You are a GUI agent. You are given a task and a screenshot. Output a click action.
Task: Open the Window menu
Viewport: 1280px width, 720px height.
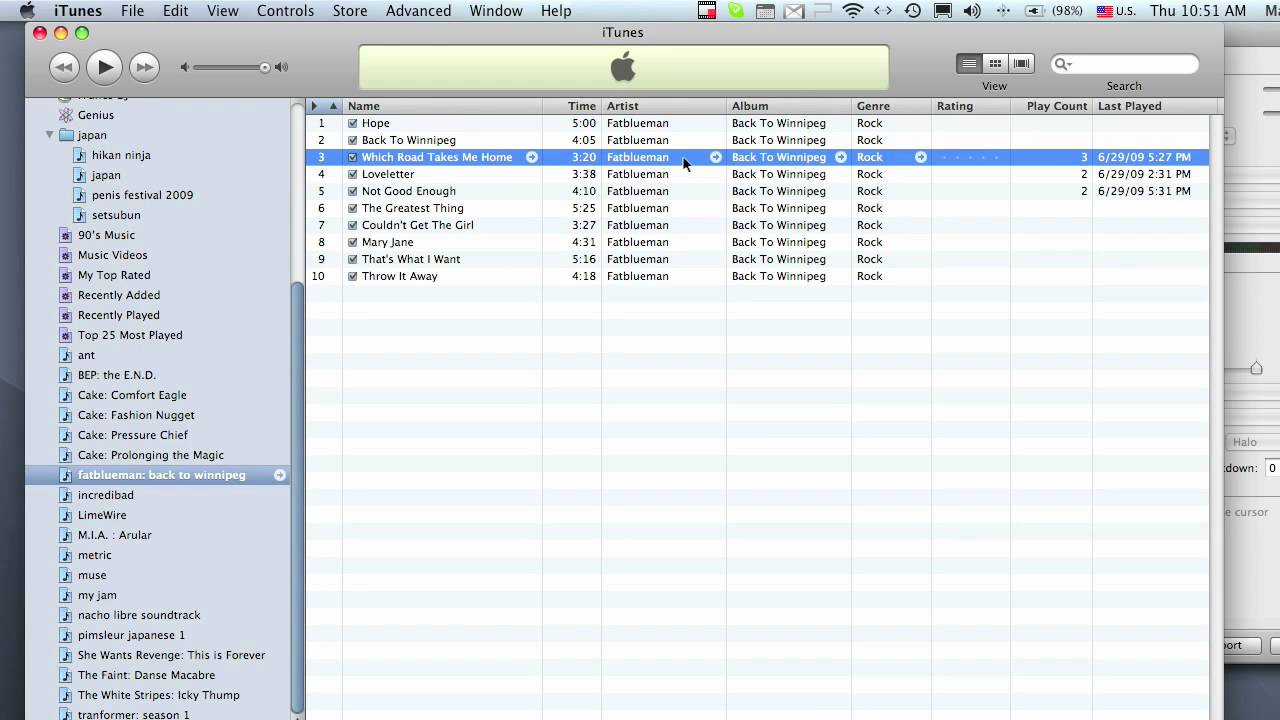coord(496,11)
